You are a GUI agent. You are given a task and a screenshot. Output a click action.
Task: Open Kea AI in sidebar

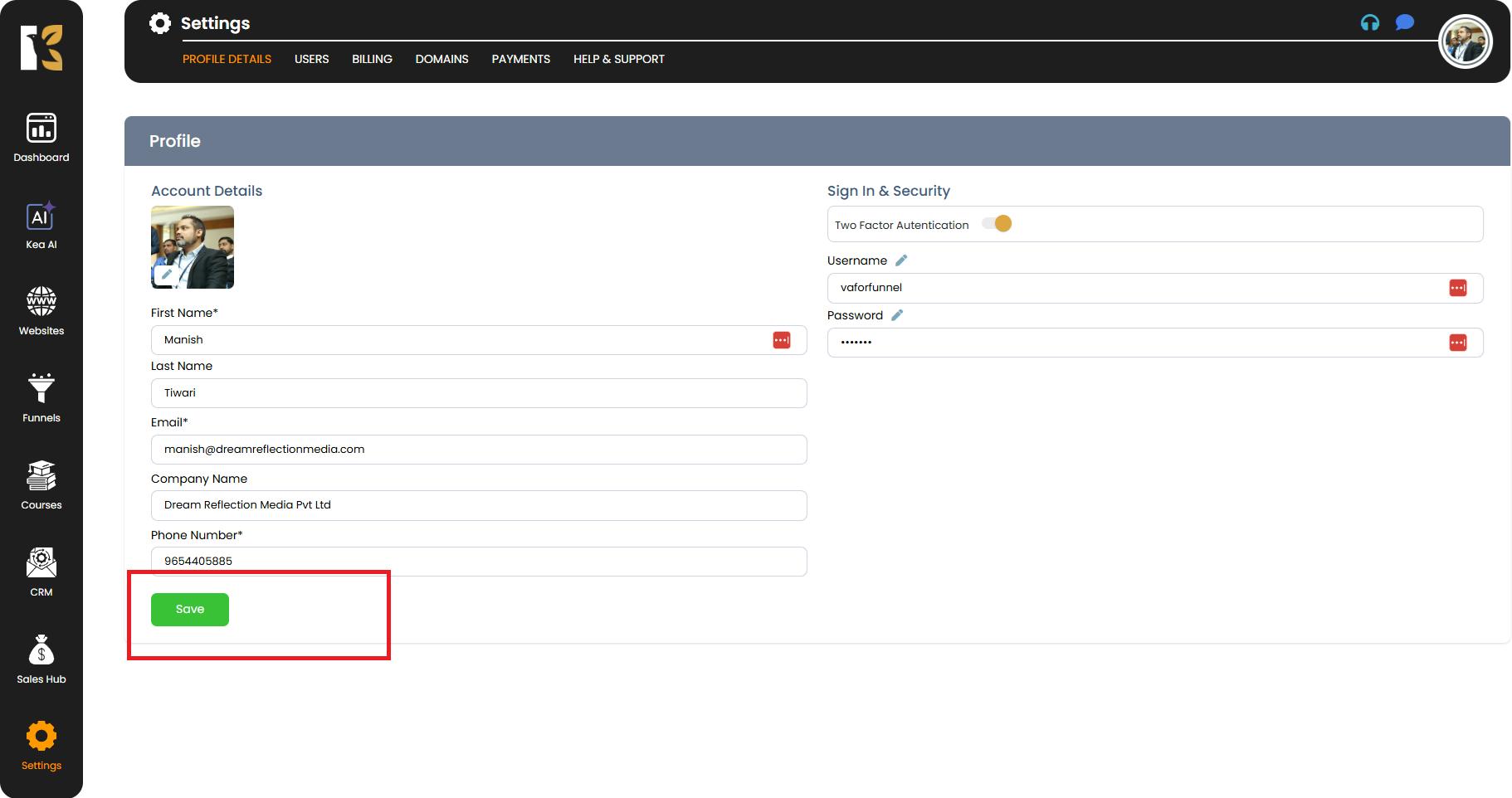coord(41,226)
